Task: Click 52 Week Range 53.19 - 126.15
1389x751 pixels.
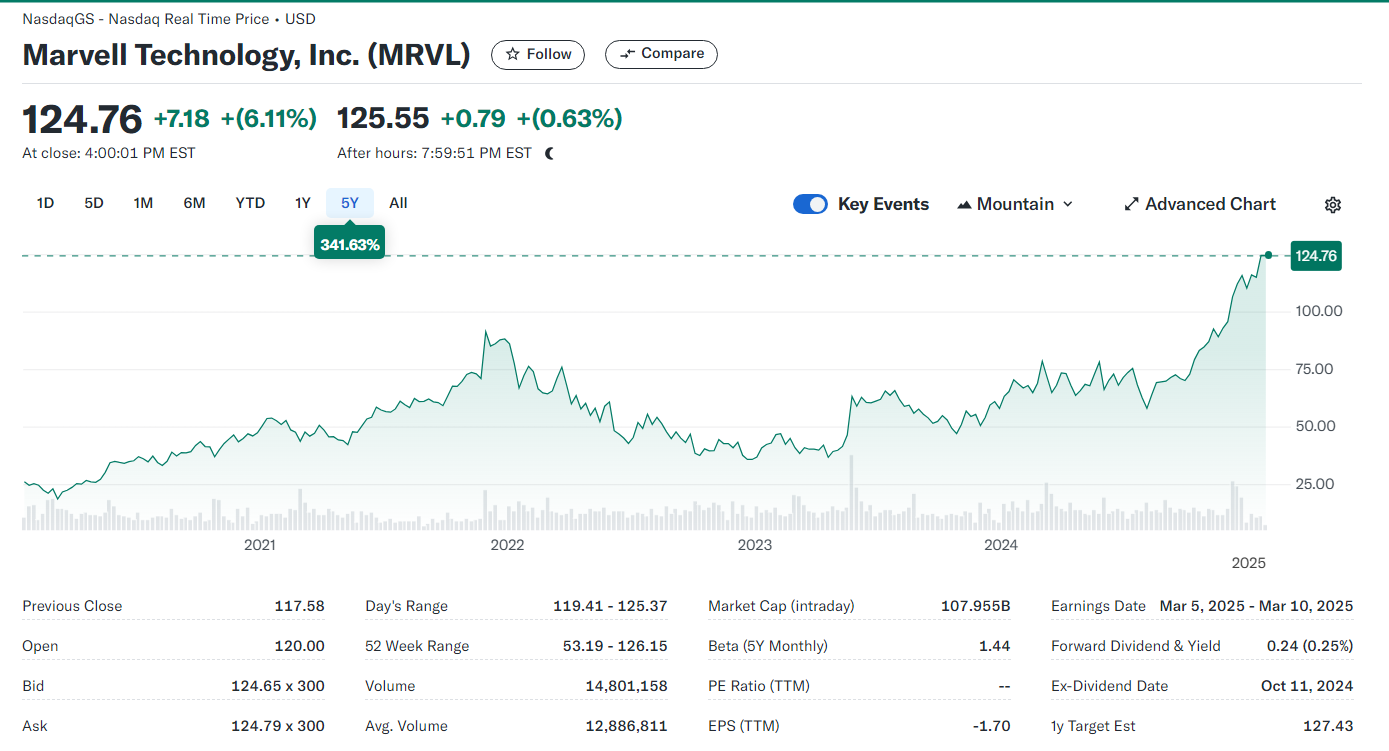Action: 615,646
